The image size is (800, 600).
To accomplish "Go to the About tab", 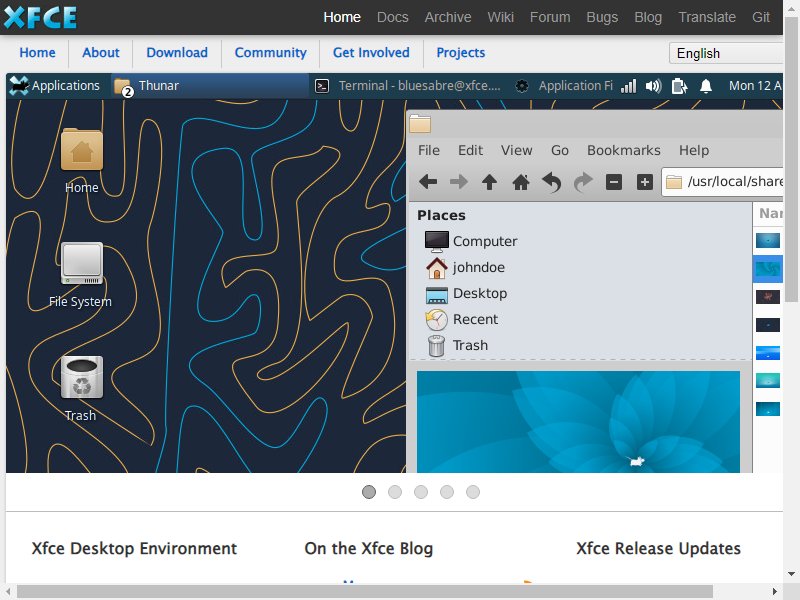I will [x=101, y=53].
